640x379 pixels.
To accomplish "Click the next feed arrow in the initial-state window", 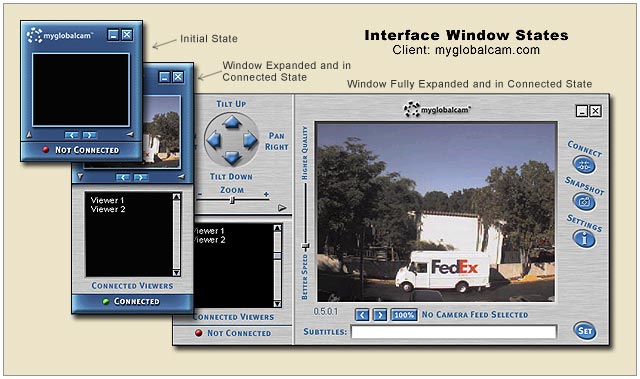I will point(89,135).
